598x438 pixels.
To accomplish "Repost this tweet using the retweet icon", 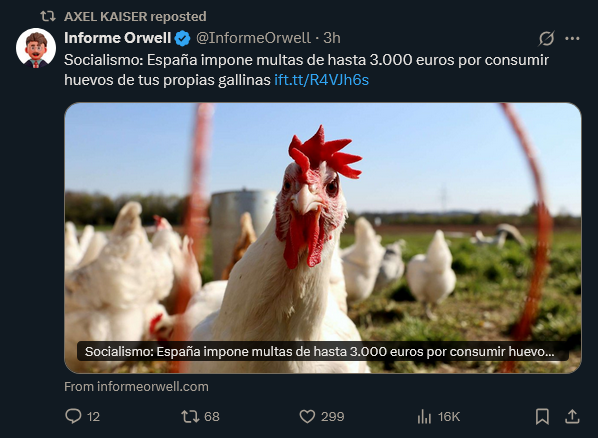I will pos(190,416).
